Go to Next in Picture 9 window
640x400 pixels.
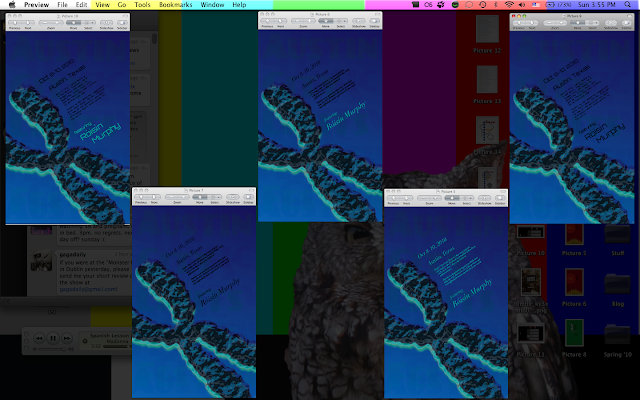[x=532, y=22]
